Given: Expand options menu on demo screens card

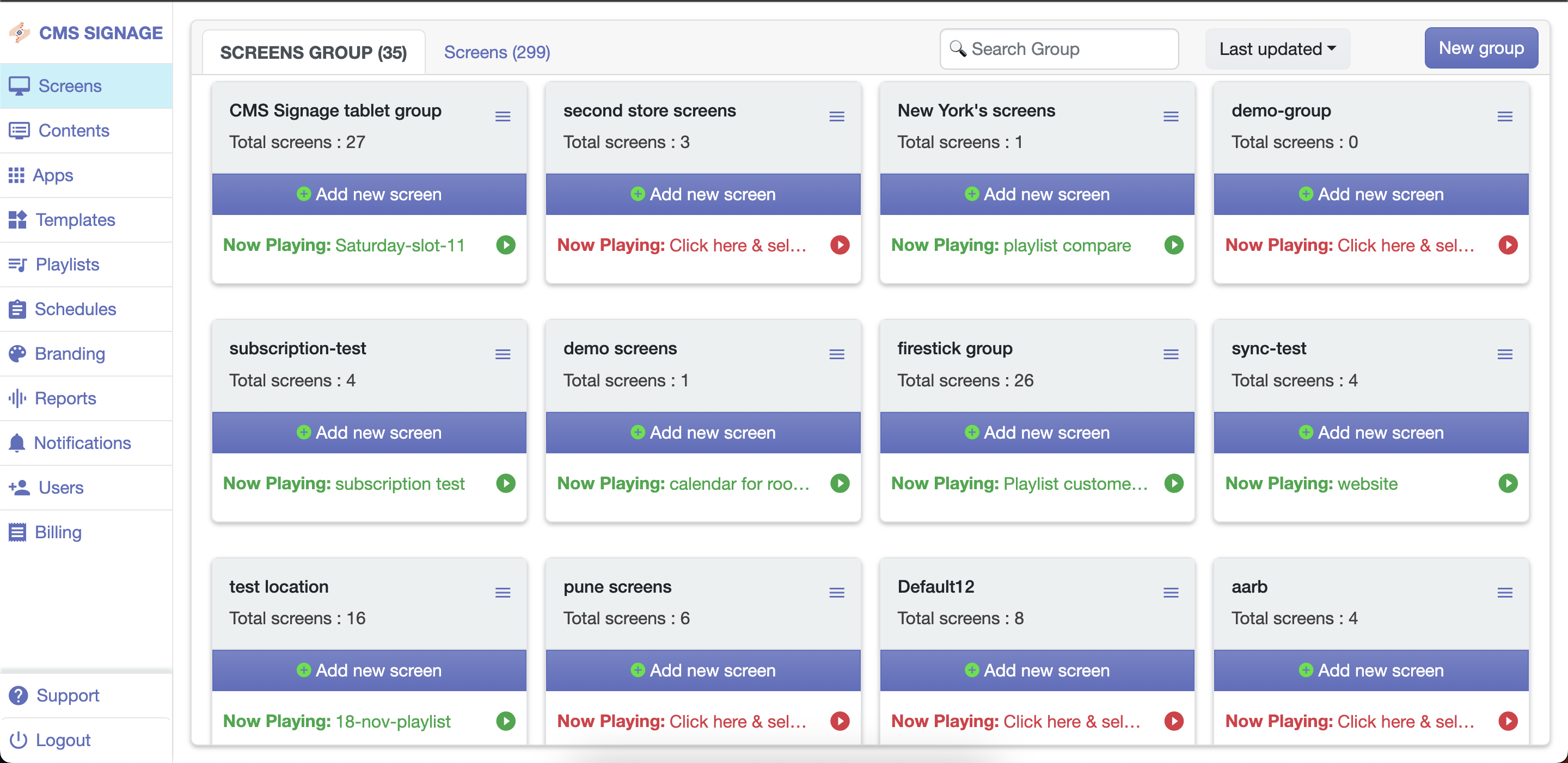Looking at the screenshot, I should 836,354.
